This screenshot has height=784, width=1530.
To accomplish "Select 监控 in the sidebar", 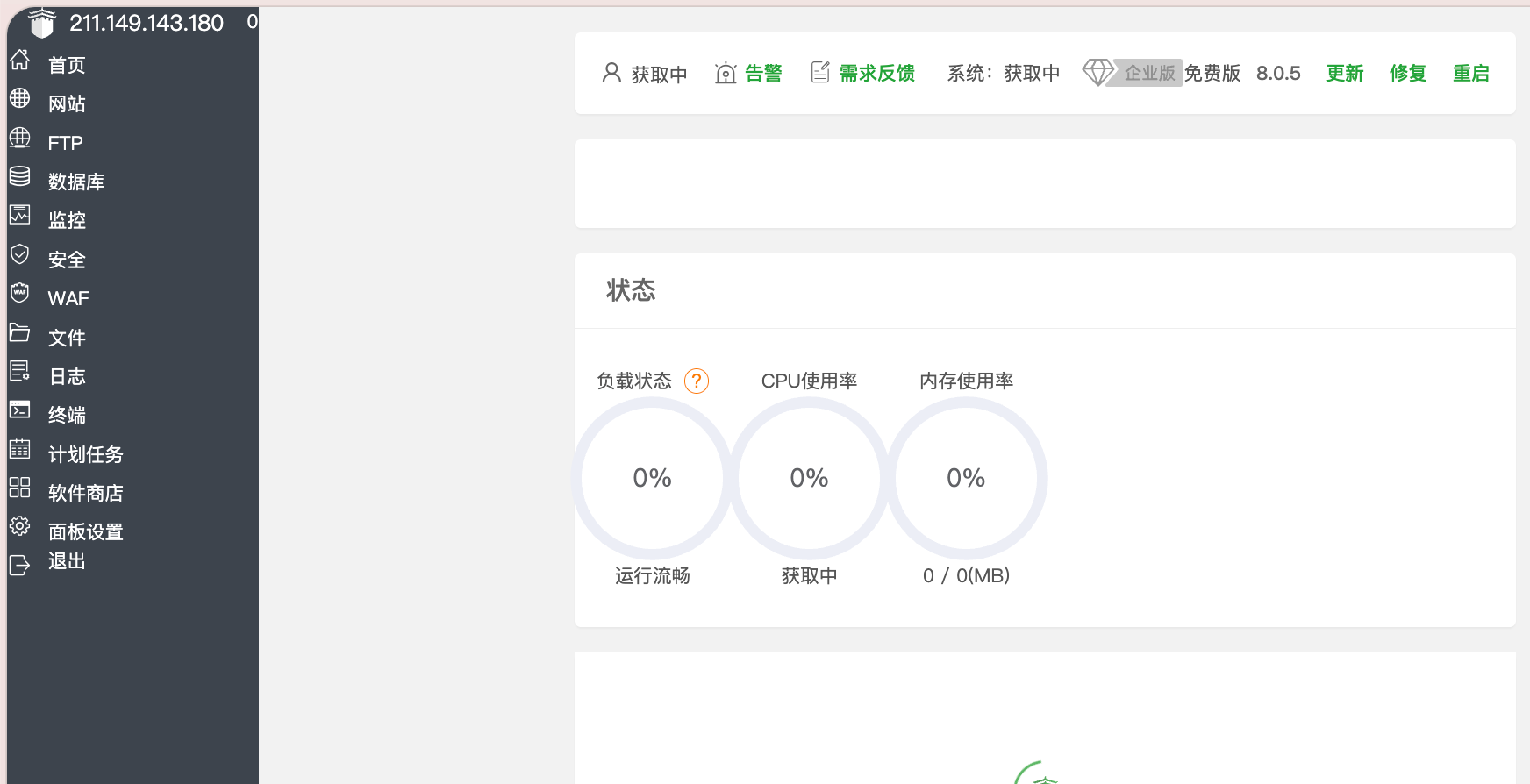I will (x=67, y=220).
